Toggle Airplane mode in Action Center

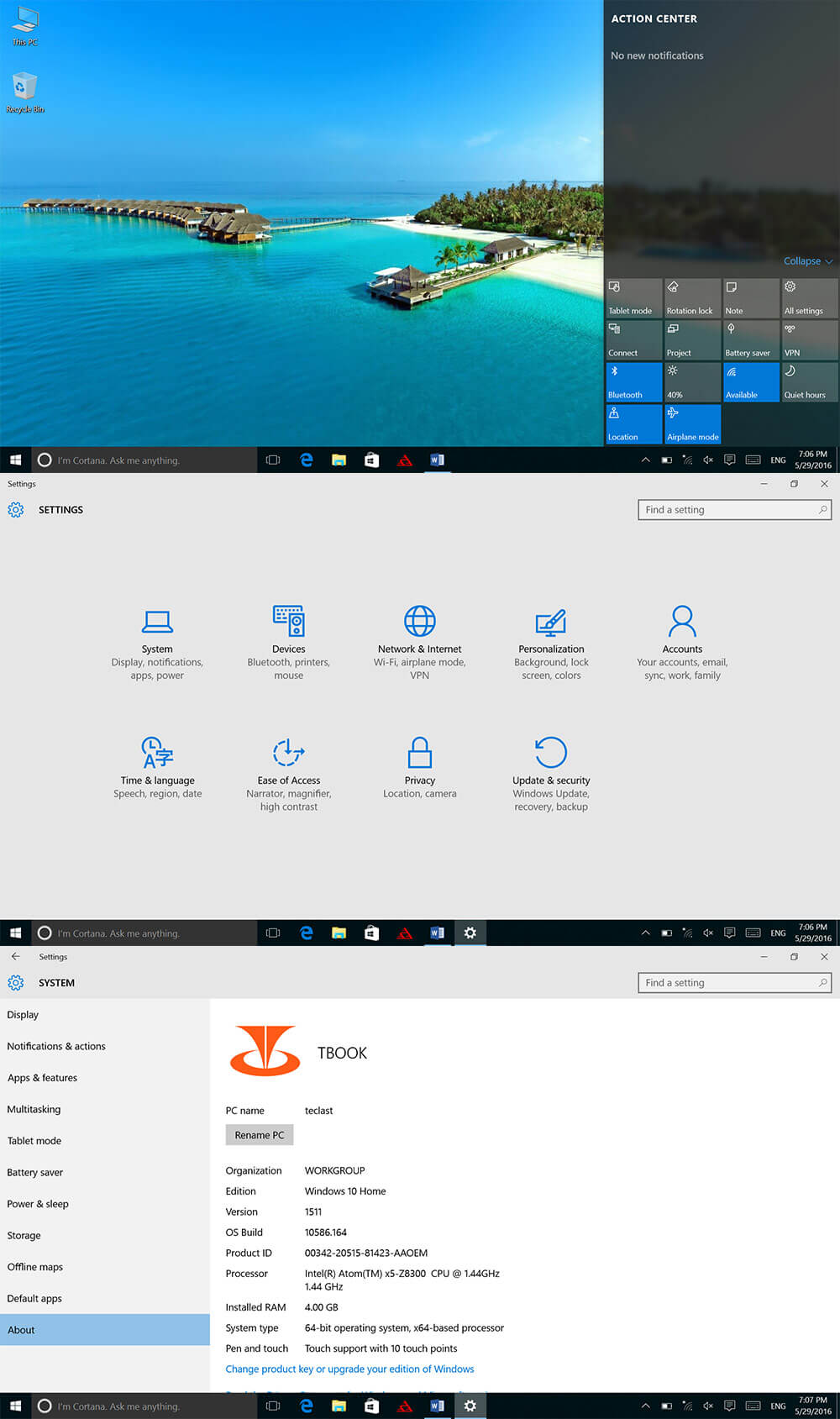click(x=693, y=424)
